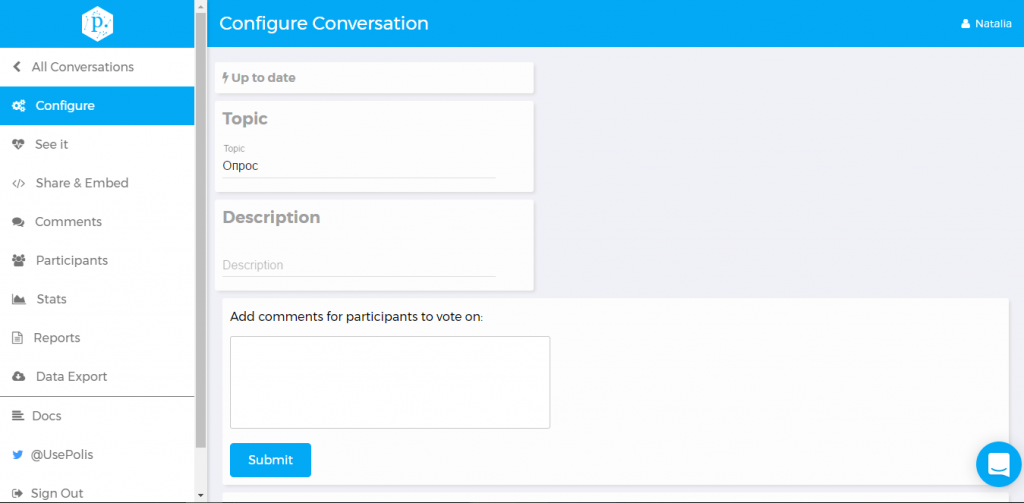Click the Twitter bird icon

[18, 455]
